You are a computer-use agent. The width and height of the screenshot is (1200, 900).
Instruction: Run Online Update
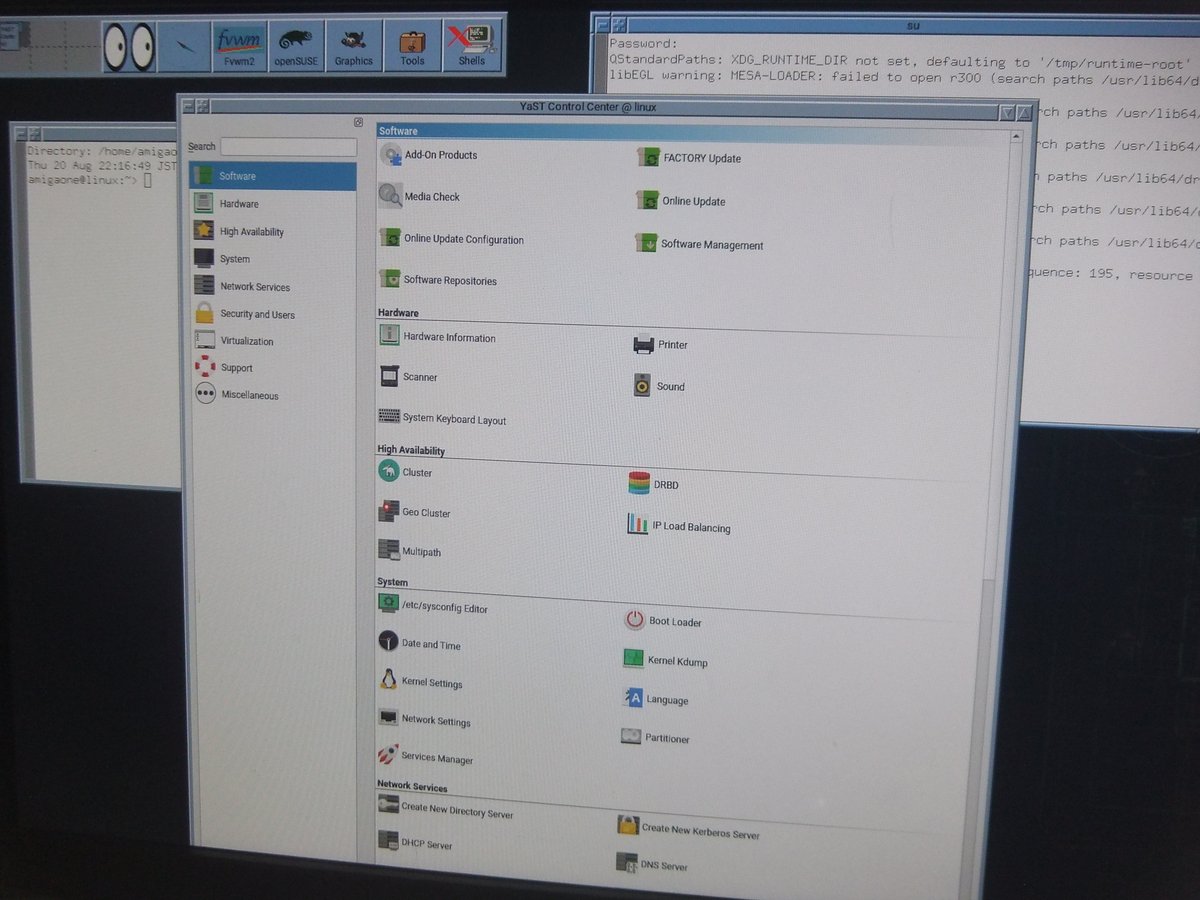tap(681, 201)
